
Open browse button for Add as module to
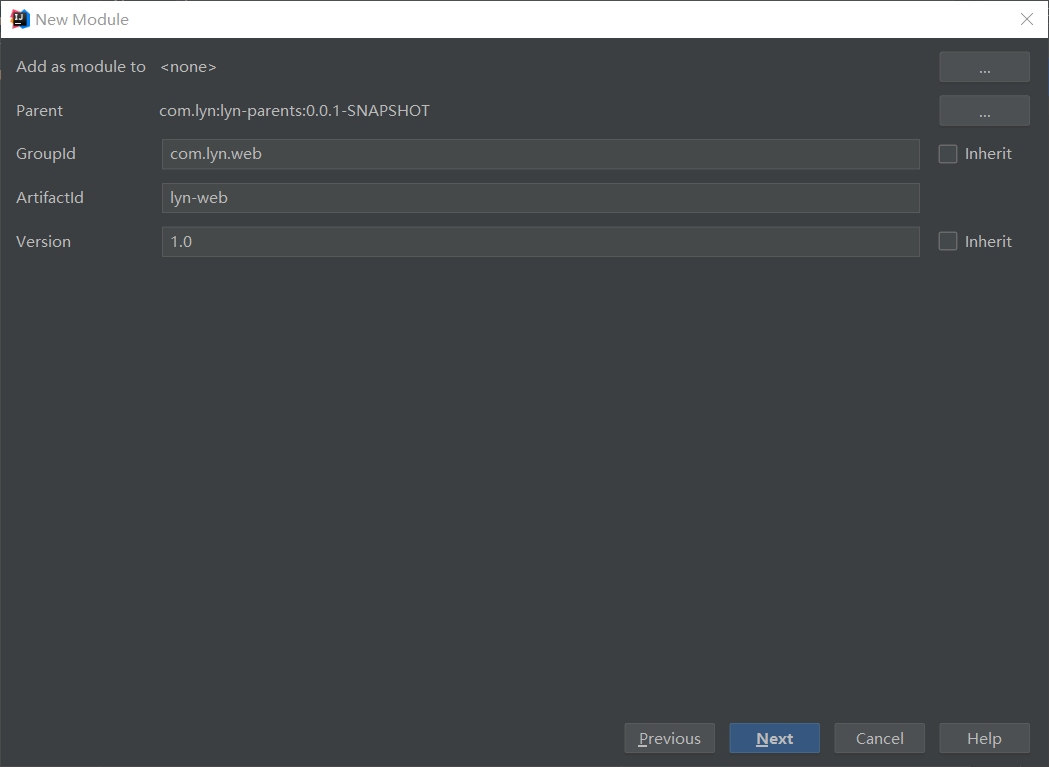coord(984,67)
